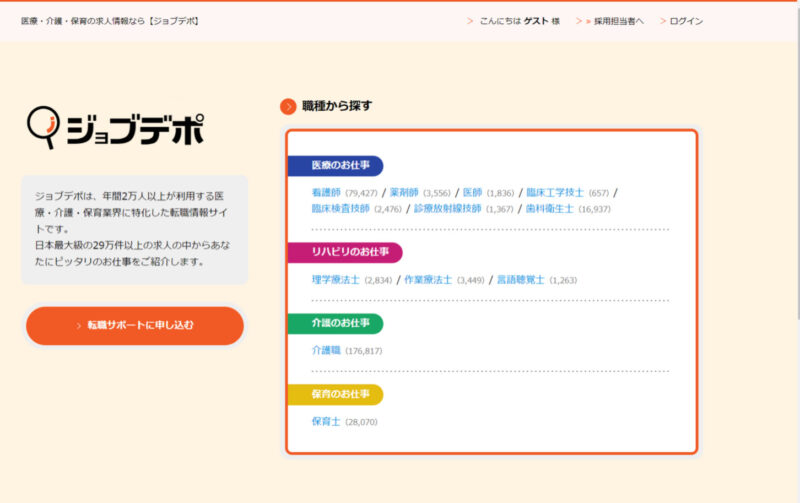Open the 看護師 job listings
The height and width of the screenshot is (503, 800).
pos(326,192)
